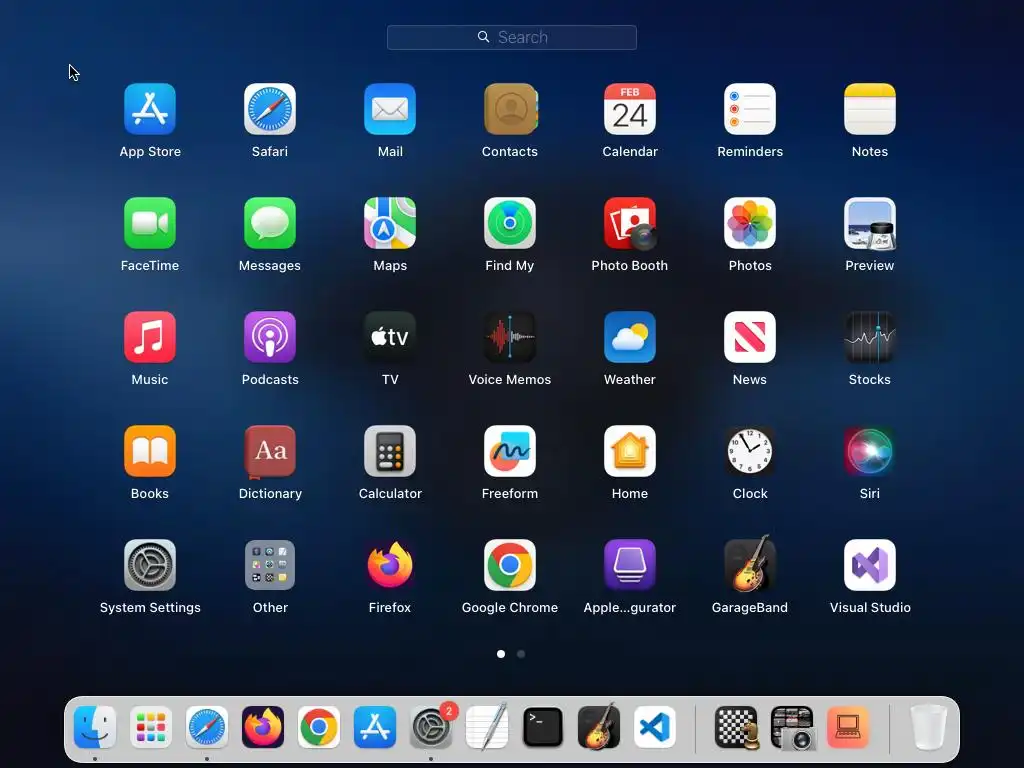This screenshot has width=1024, height=768.
Task: Launch GarageBand from the Launchpad grid
Action: click(750, 564)
